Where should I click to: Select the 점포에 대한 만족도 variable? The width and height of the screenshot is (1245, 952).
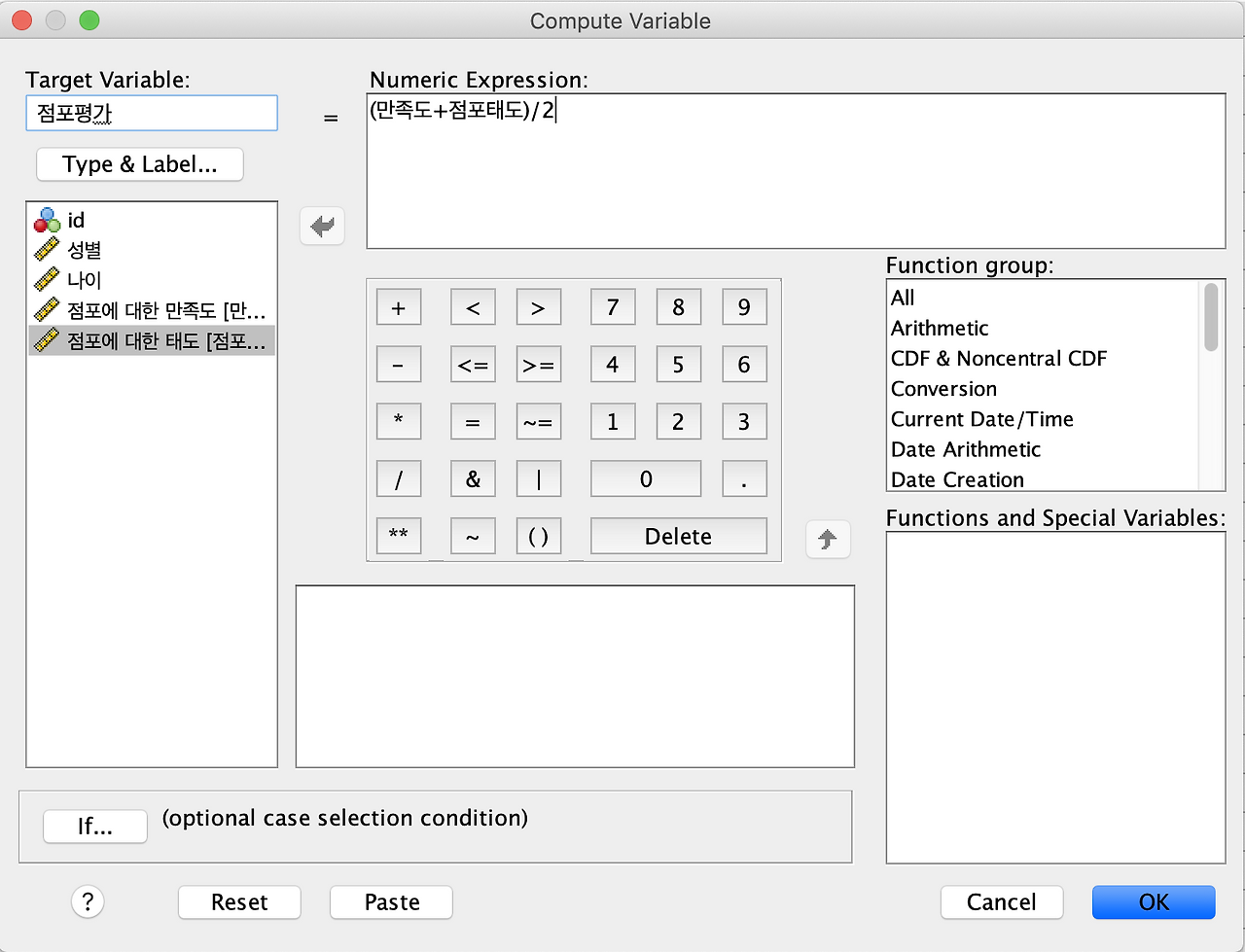[x=152, y=310]
